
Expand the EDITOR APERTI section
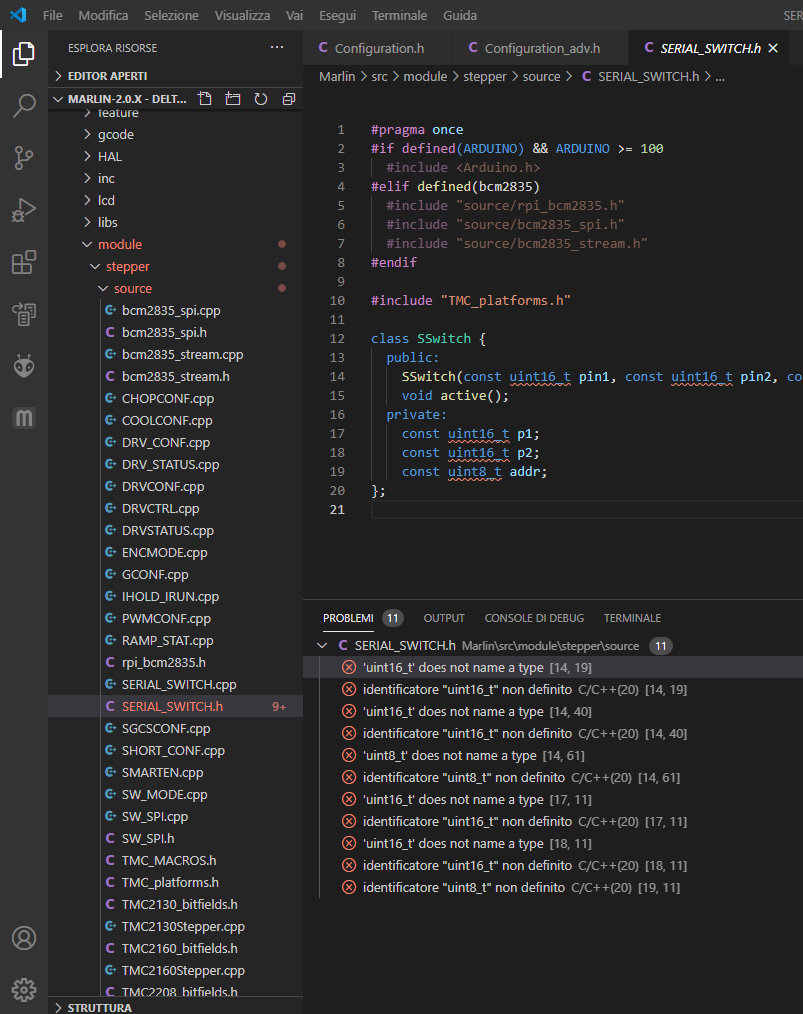(107, 75)
